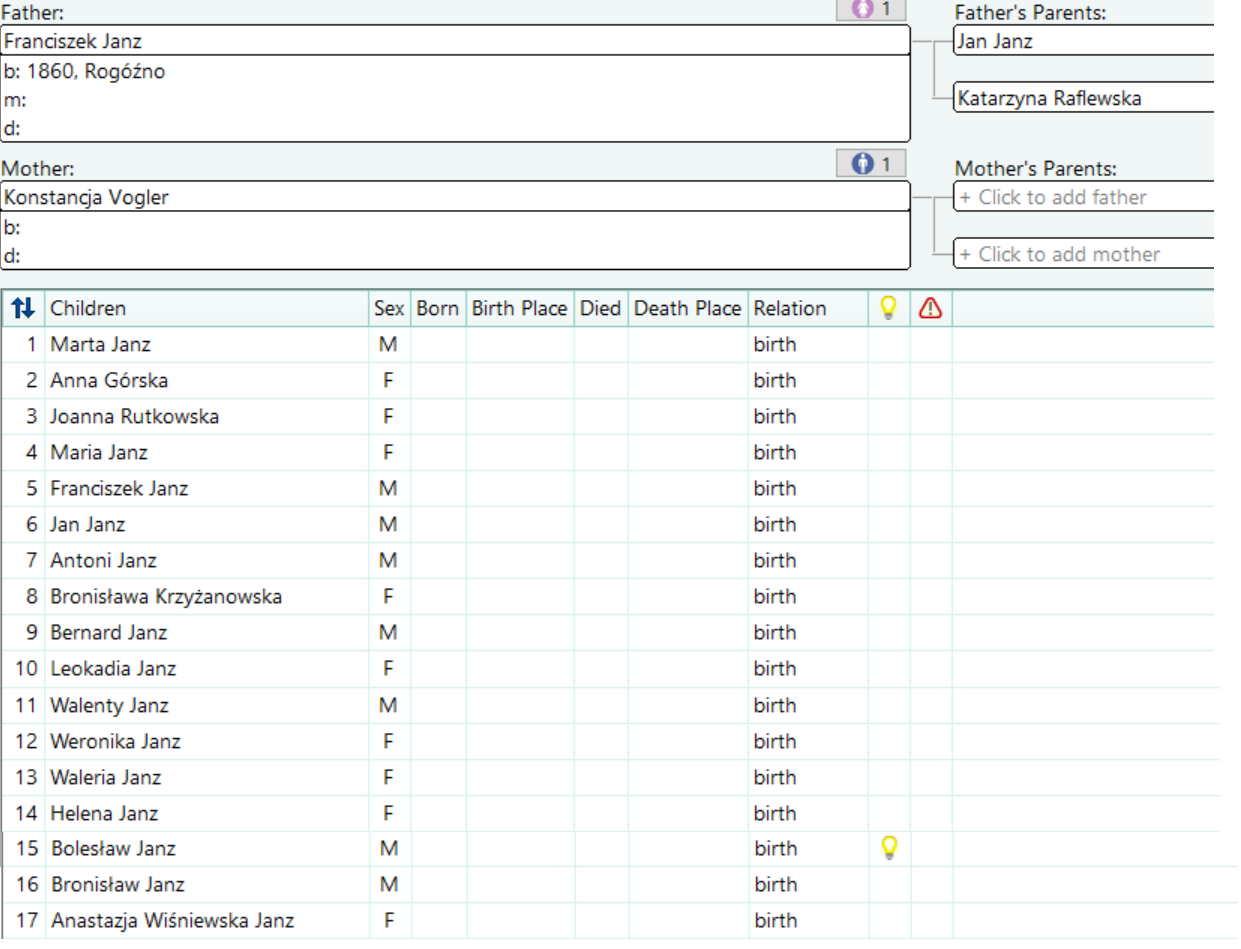1241x949 pixels.
Task: Select the mother name field Konstancja Vogler
Action: (x=456, y=197)
